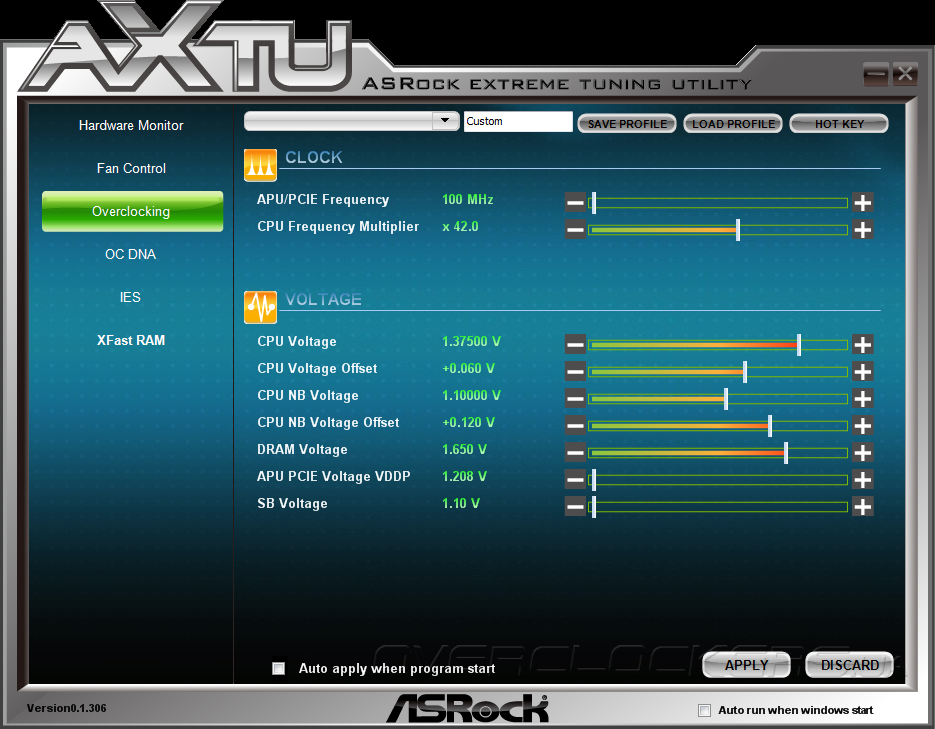Screen dimensions: 935x729
Task: Click the CPU NB Voltage Offset slider
Action: click(x=717, y=426)
